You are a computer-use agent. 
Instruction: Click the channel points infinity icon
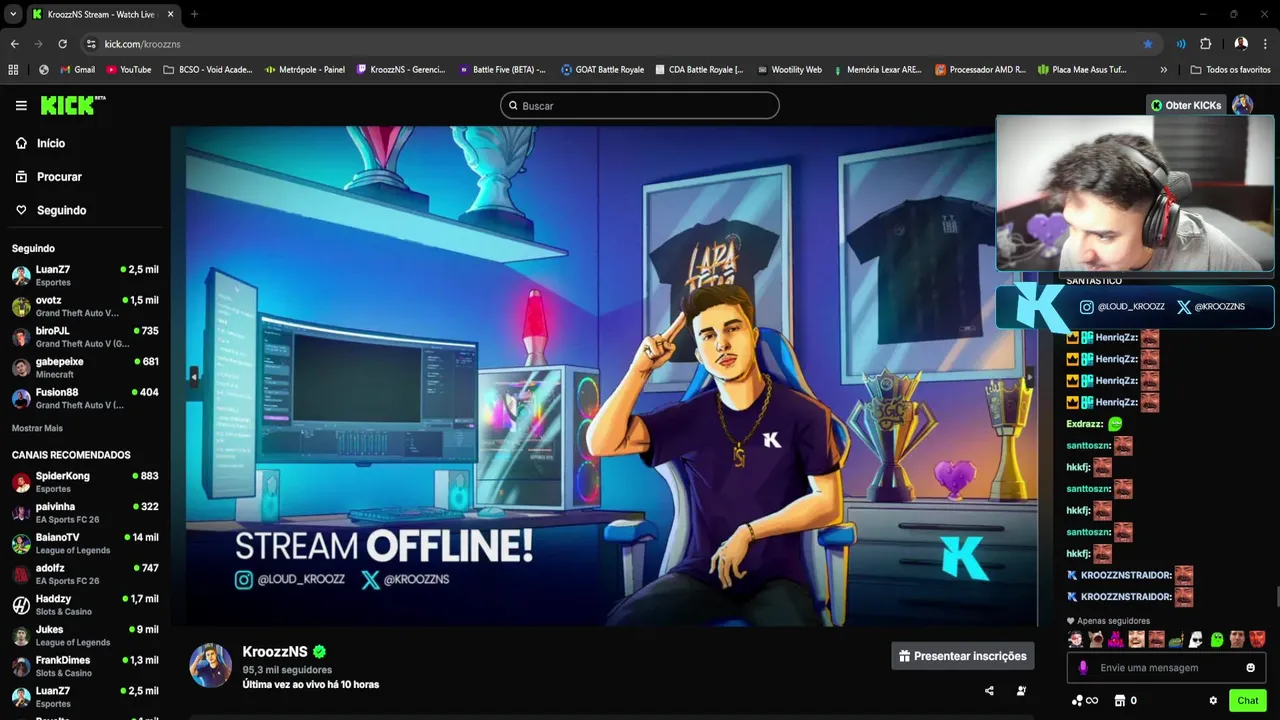pos(1085,701)
